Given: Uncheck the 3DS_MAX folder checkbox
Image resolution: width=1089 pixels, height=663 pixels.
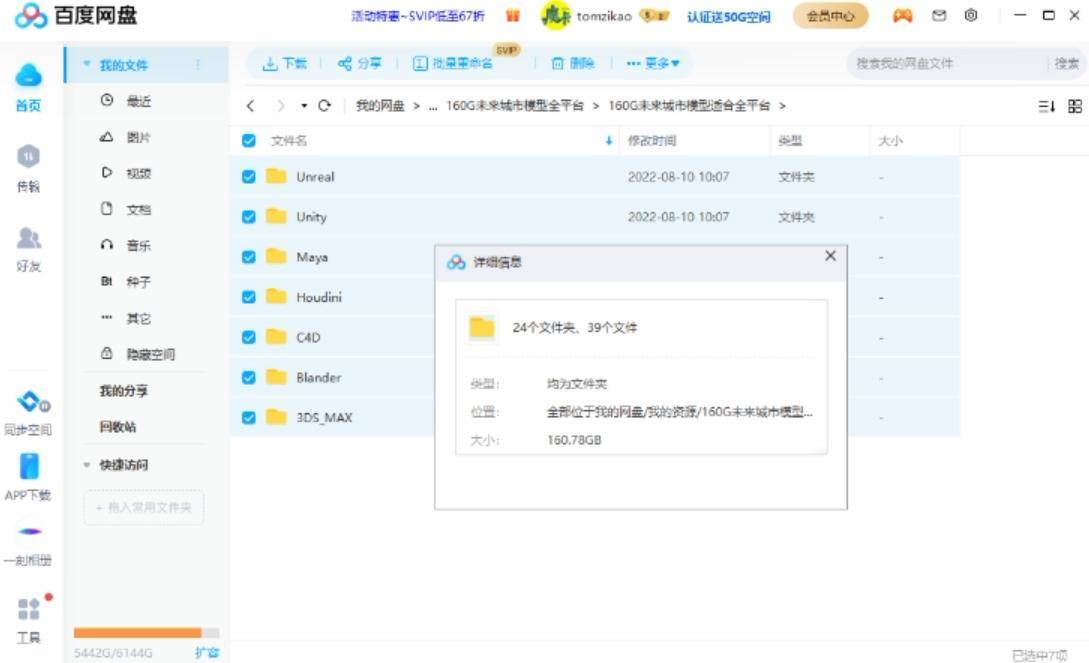Looking at the screenshot, I should click(249, 418).
